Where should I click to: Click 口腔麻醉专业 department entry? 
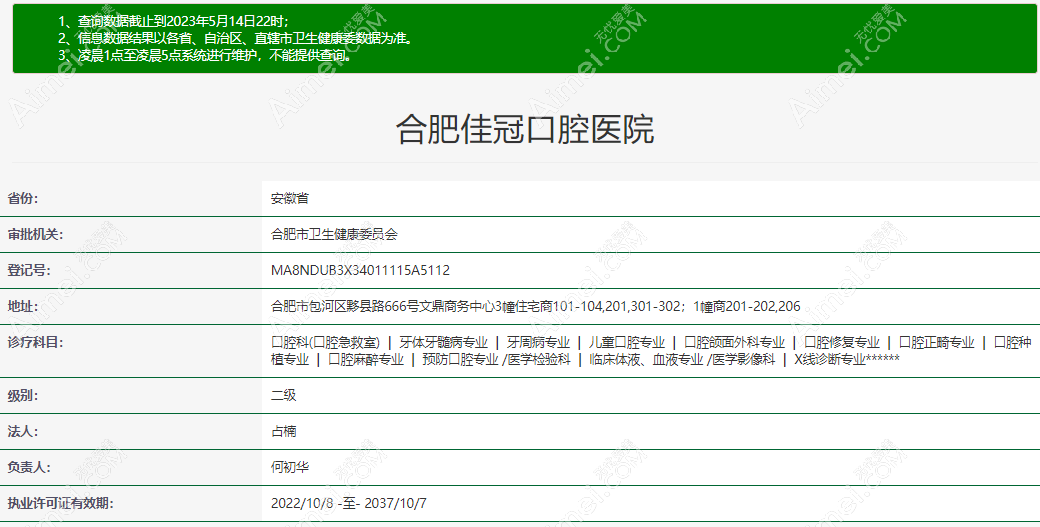(x=366, y=359)
